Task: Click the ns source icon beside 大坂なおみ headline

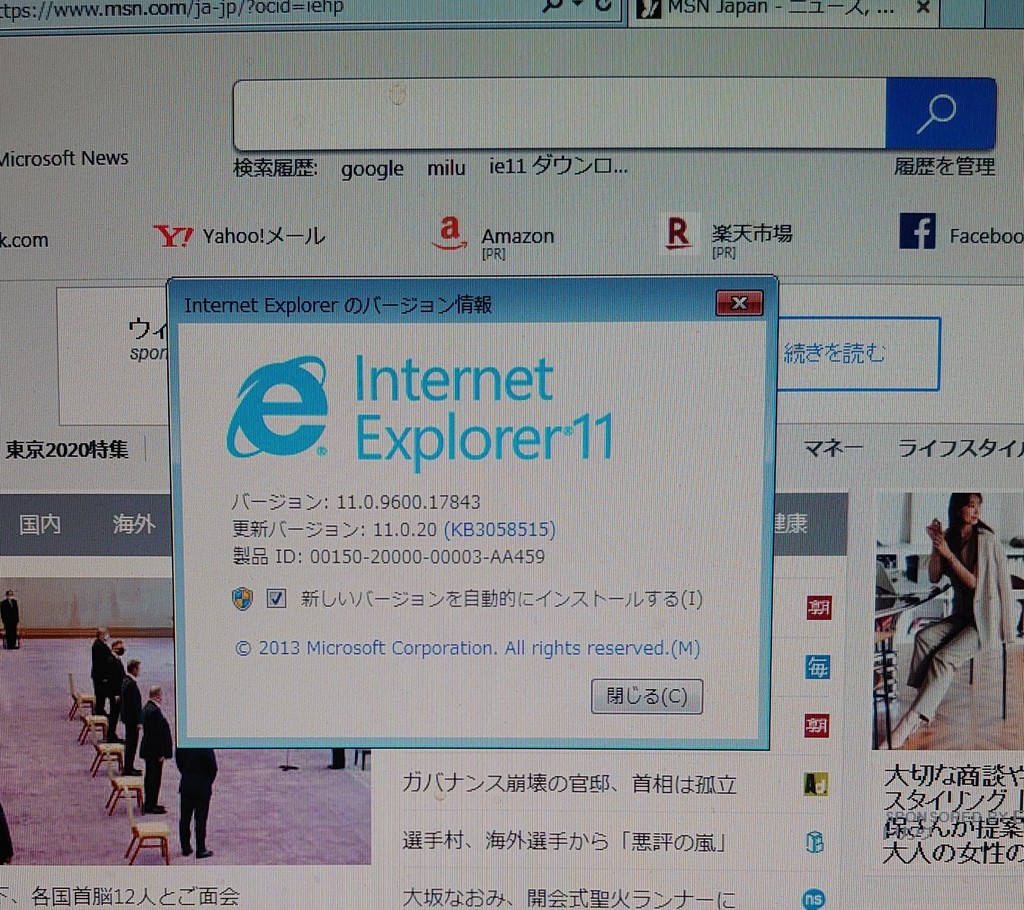Action: tap(813, 899)
